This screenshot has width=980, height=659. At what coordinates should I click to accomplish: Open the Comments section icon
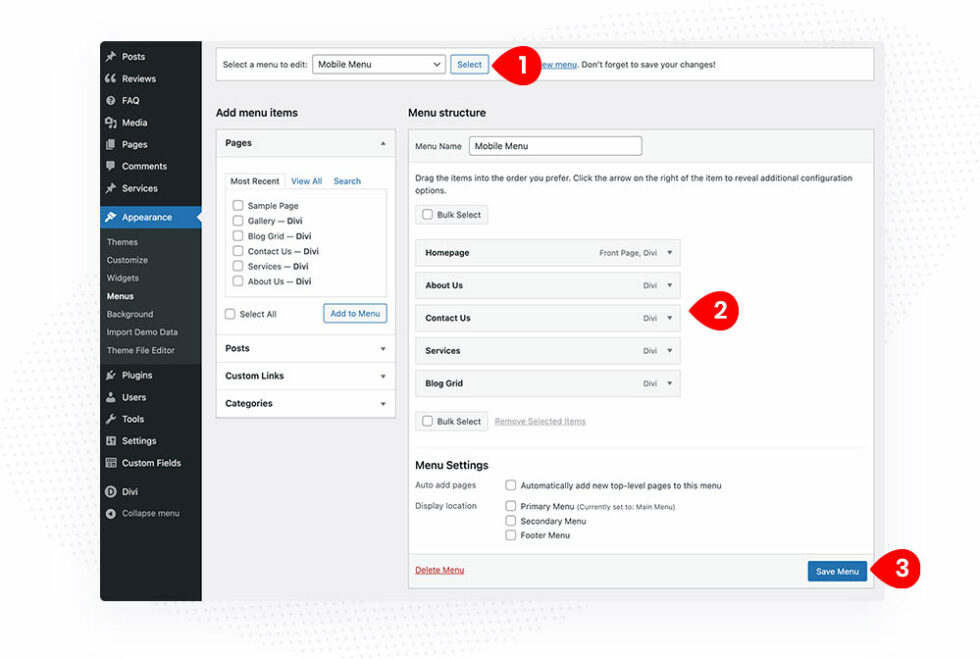click(112, 166)
